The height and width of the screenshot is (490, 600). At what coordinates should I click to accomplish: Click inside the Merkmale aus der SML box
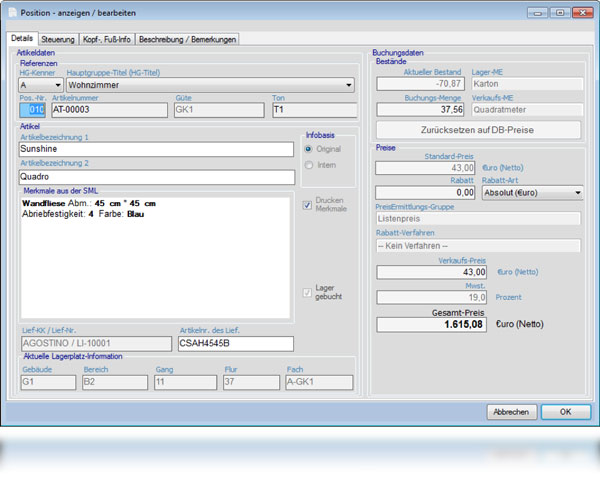155,257
